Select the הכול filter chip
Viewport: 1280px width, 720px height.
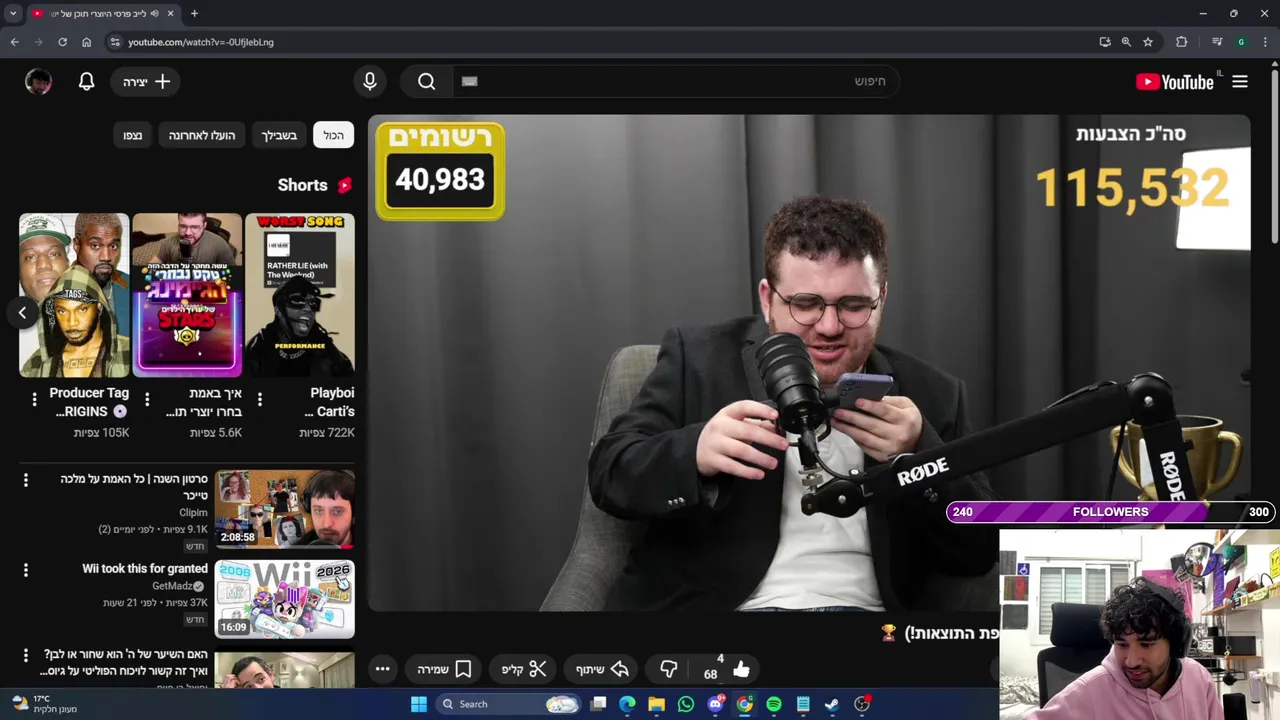point(333,135)
